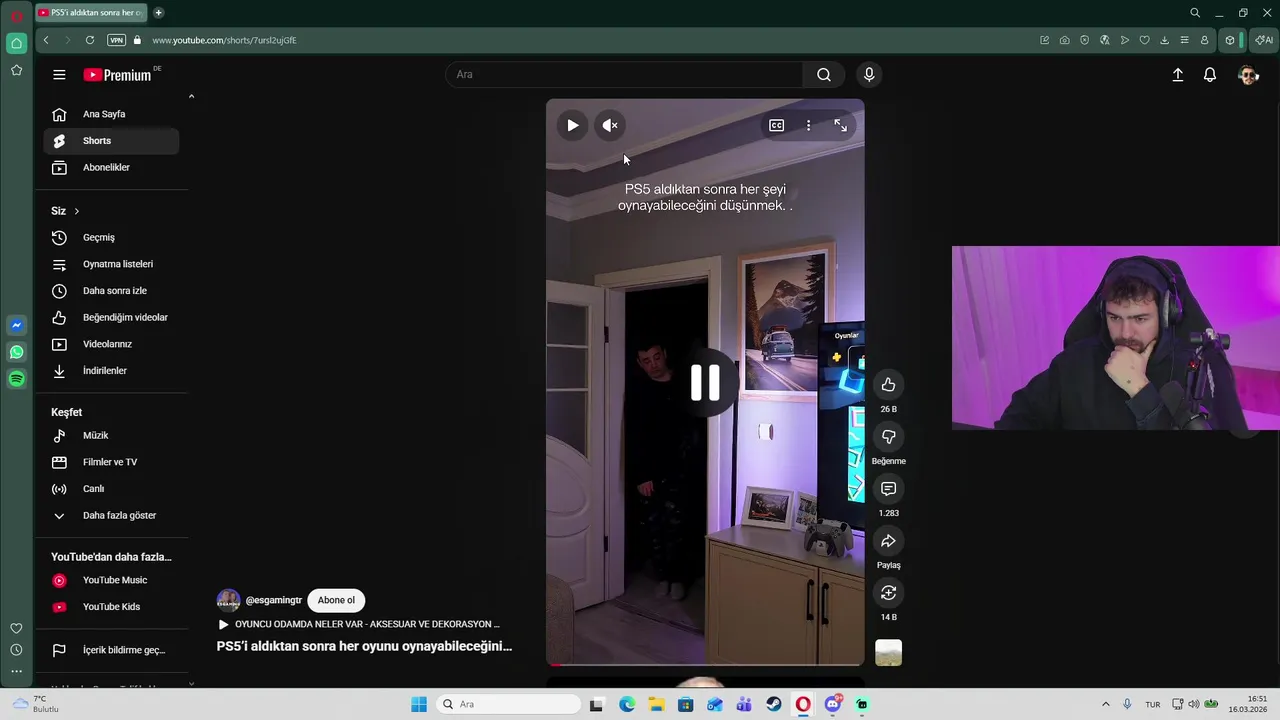
Task: Play the Shorts video with play button
Action: tap(572, 125)
